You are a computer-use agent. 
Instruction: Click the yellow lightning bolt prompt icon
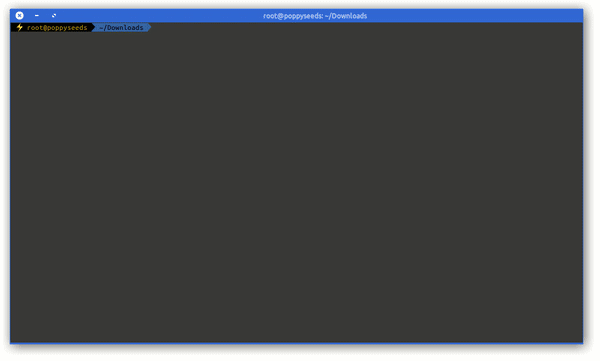[19, 28]
